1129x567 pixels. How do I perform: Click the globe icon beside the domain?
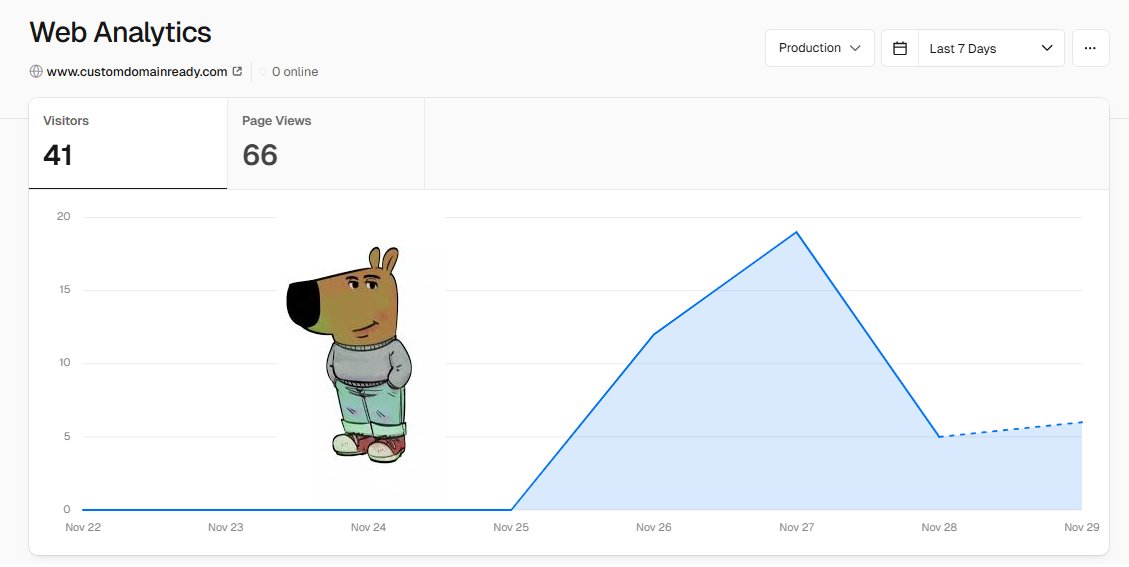[36, 71]
